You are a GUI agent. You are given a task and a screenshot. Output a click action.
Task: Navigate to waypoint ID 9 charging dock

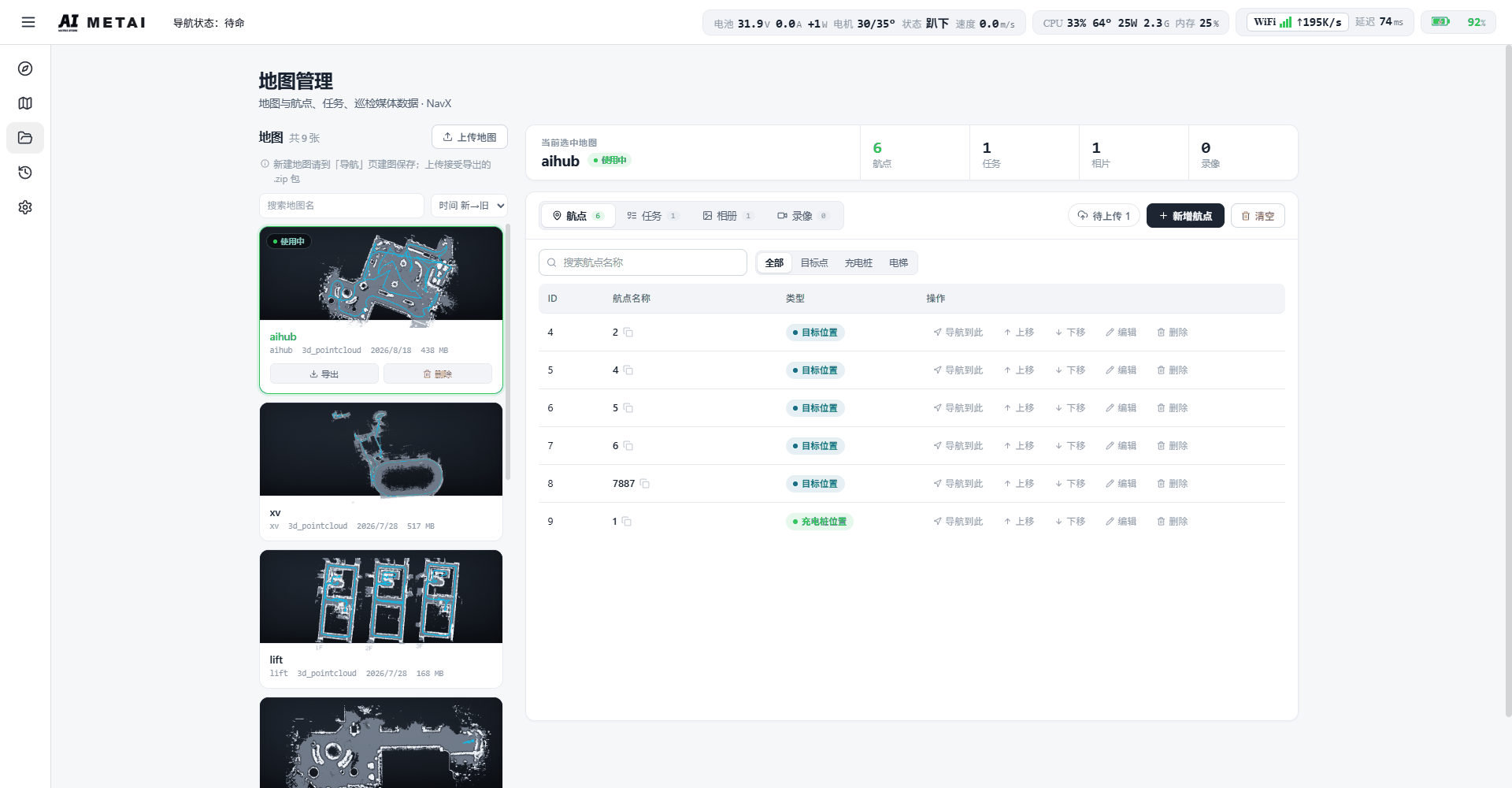pos(958,522)
